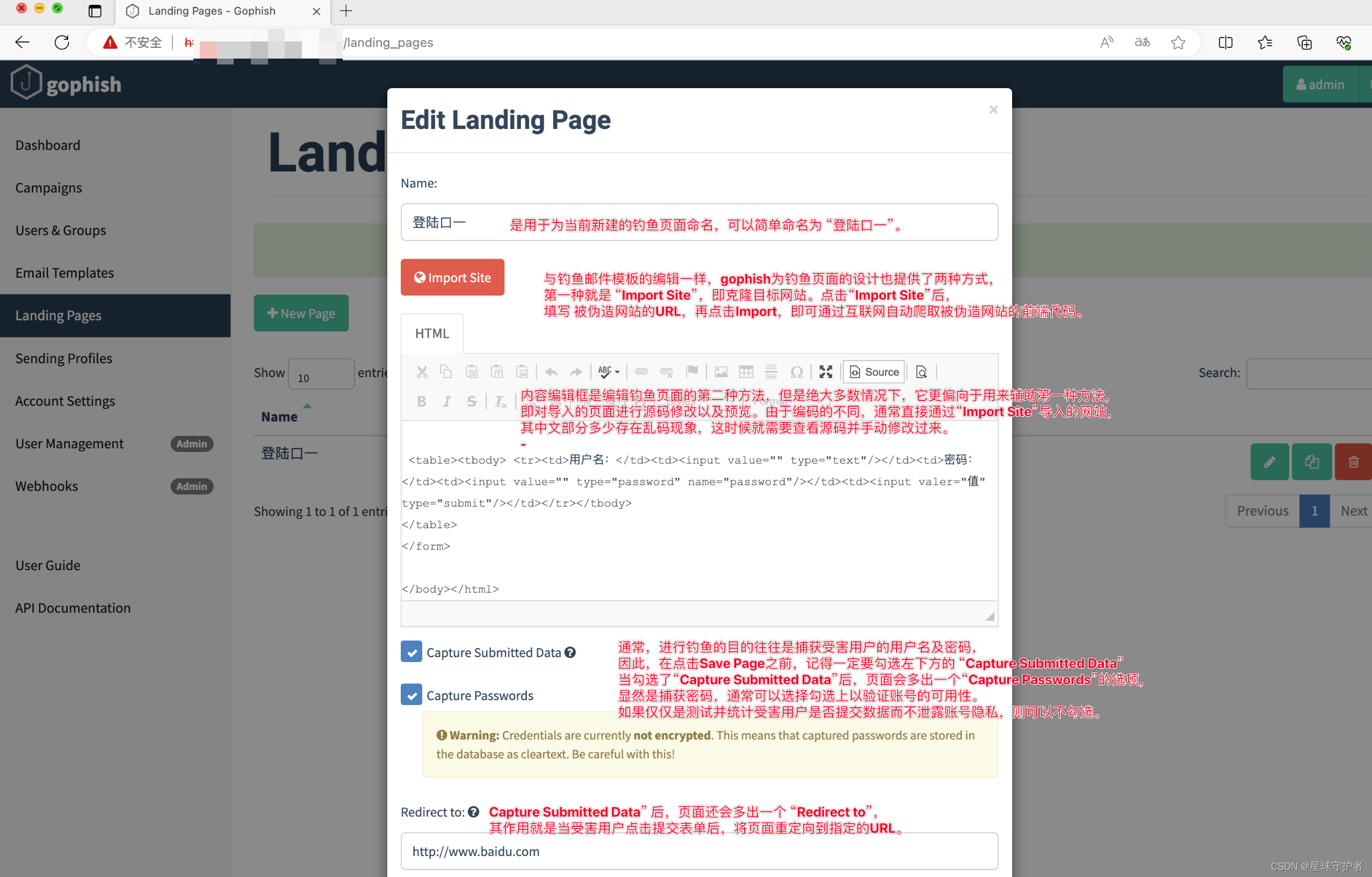
Task: Click help icon beside Capture Submitted Data
Action: click(570, 652)
